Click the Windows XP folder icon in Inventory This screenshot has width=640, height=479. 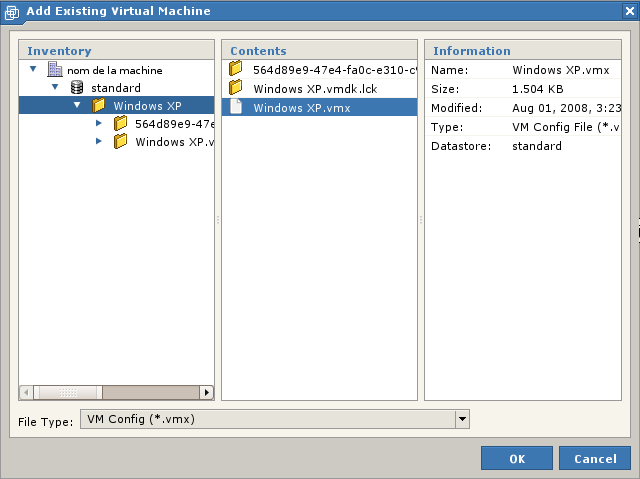[x=99, y=106]
